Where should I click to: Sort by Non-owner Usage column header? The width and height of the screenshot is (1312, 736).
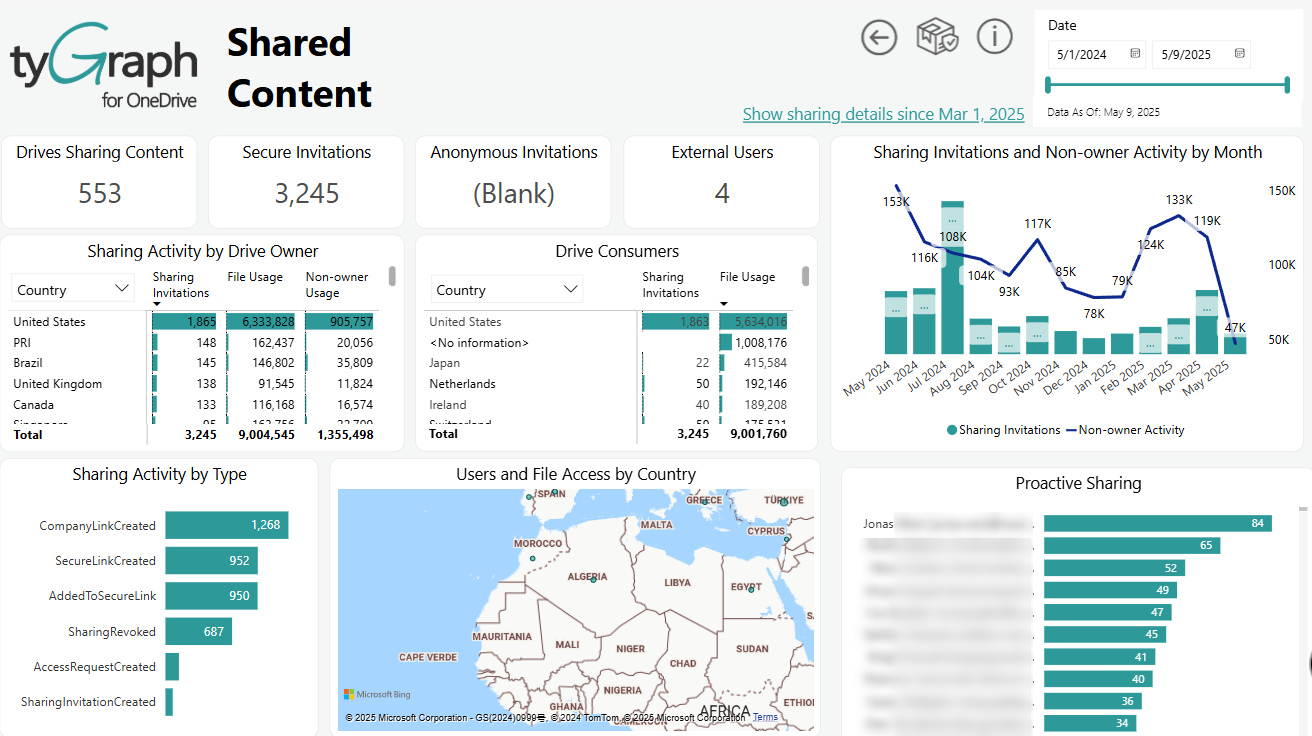click(x=336, y=285)
